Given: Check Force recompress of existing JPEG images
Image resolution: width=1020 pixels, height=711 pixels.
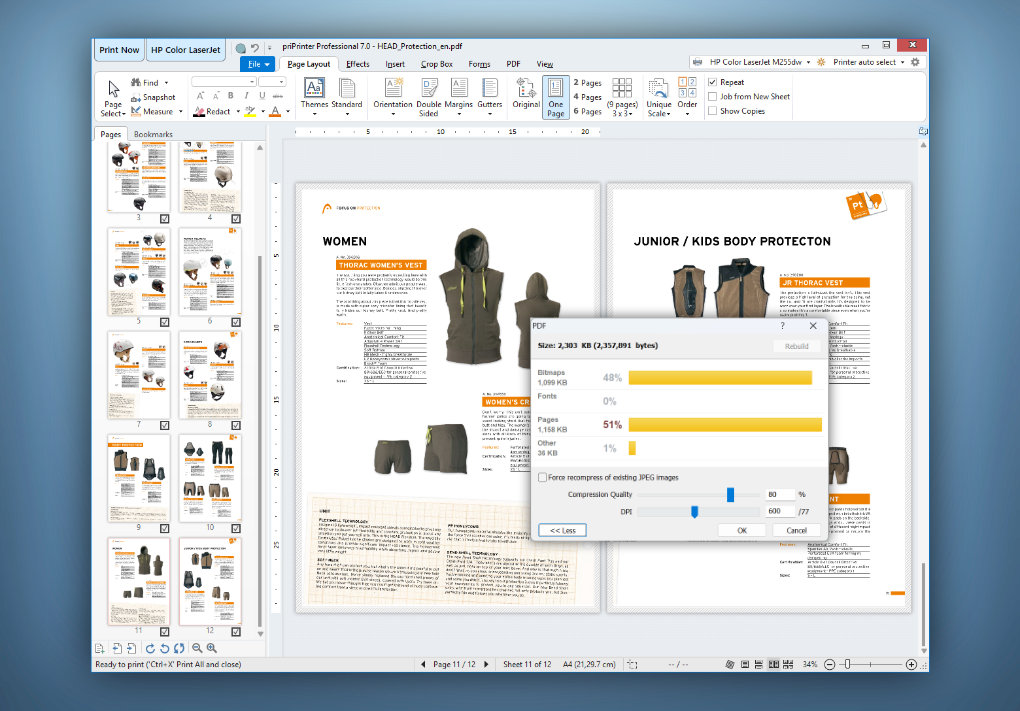Looking at the screenshot, I should 543,477.
